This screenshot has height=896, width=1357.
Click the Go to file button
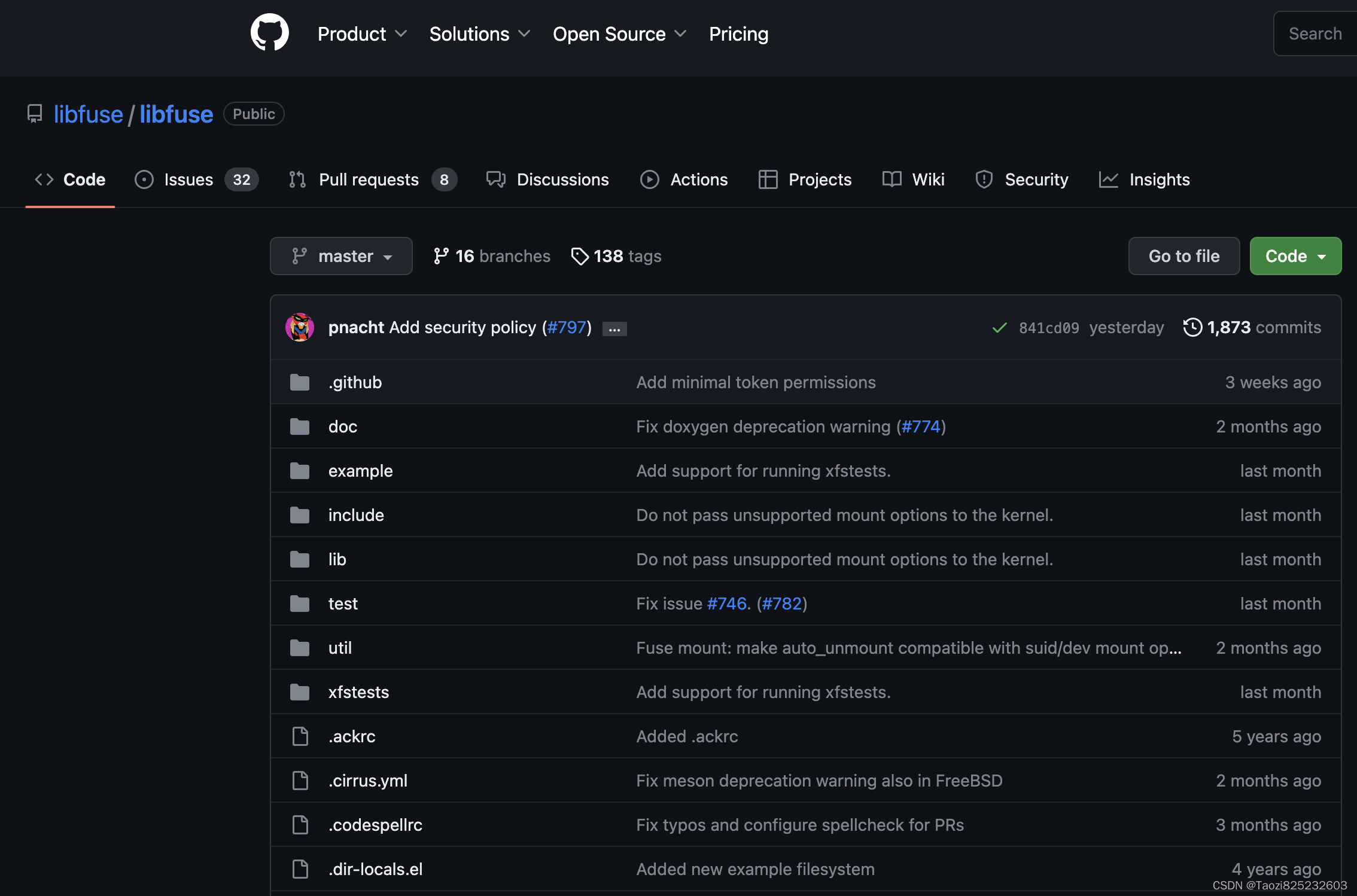pyautogui.click(x=1184, y=256)
